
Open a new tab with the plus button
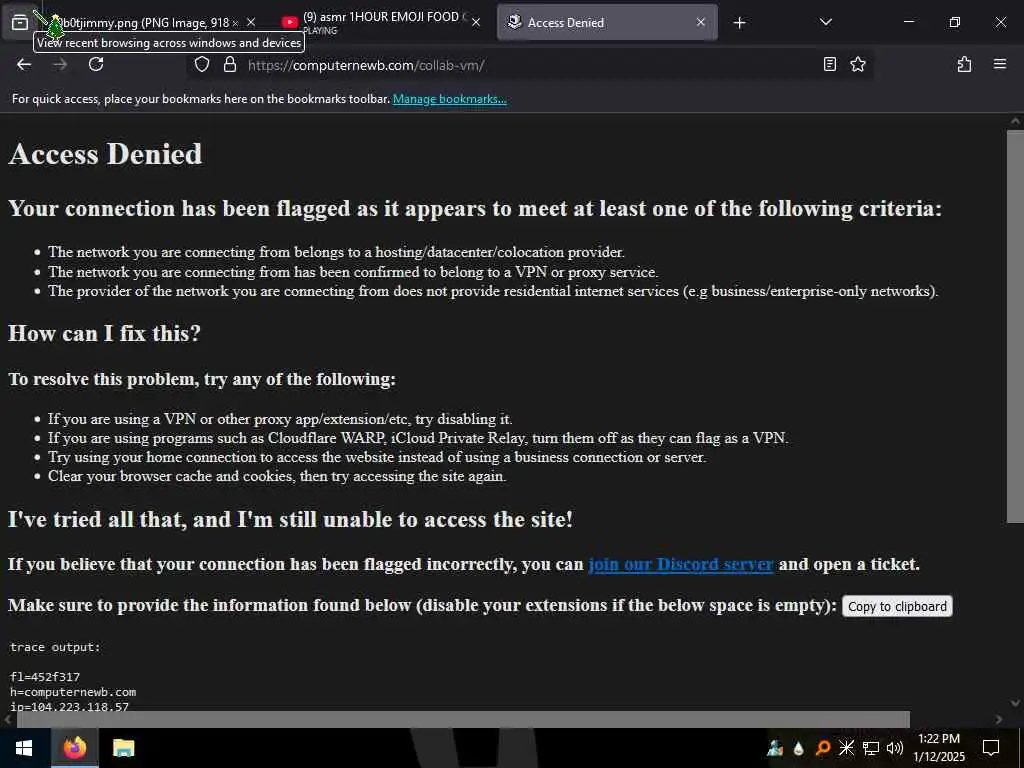coord(739,23)
